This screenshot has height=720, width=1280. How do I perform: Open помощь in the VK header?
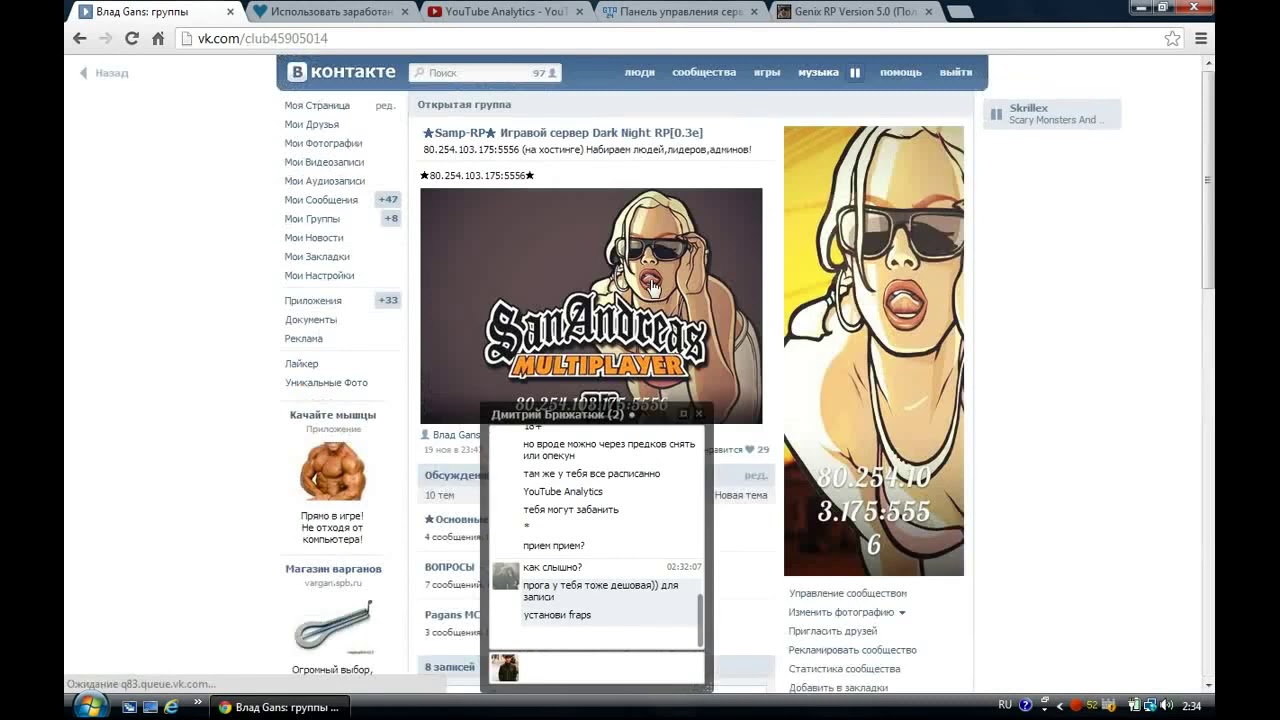tap(901, 72)
